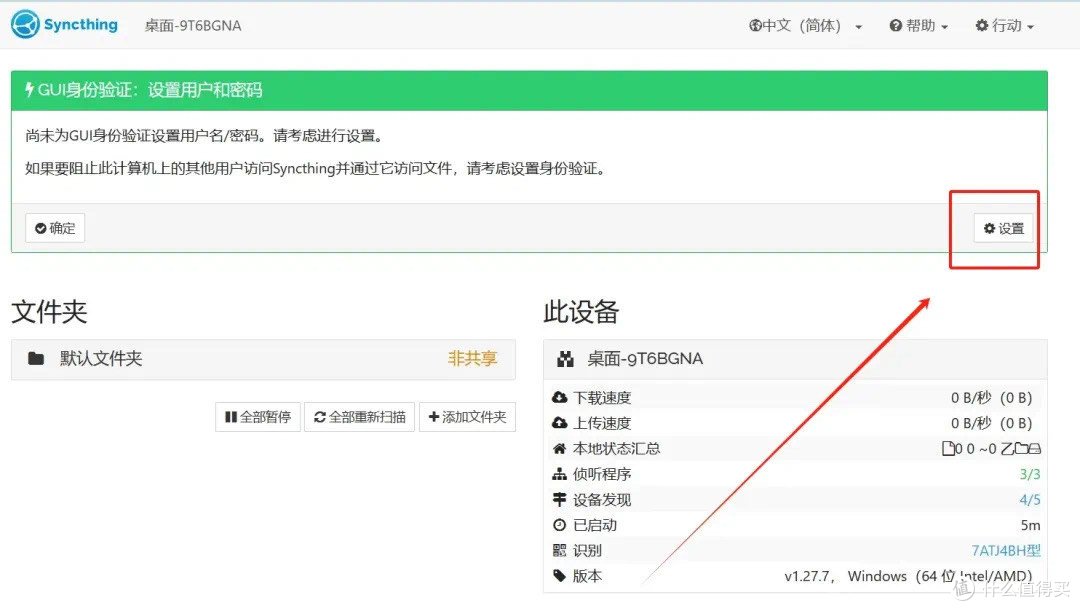Click the folder icon of 默认文件夹
This screenshot has height=611, width=1080.
tap(35, 359)
